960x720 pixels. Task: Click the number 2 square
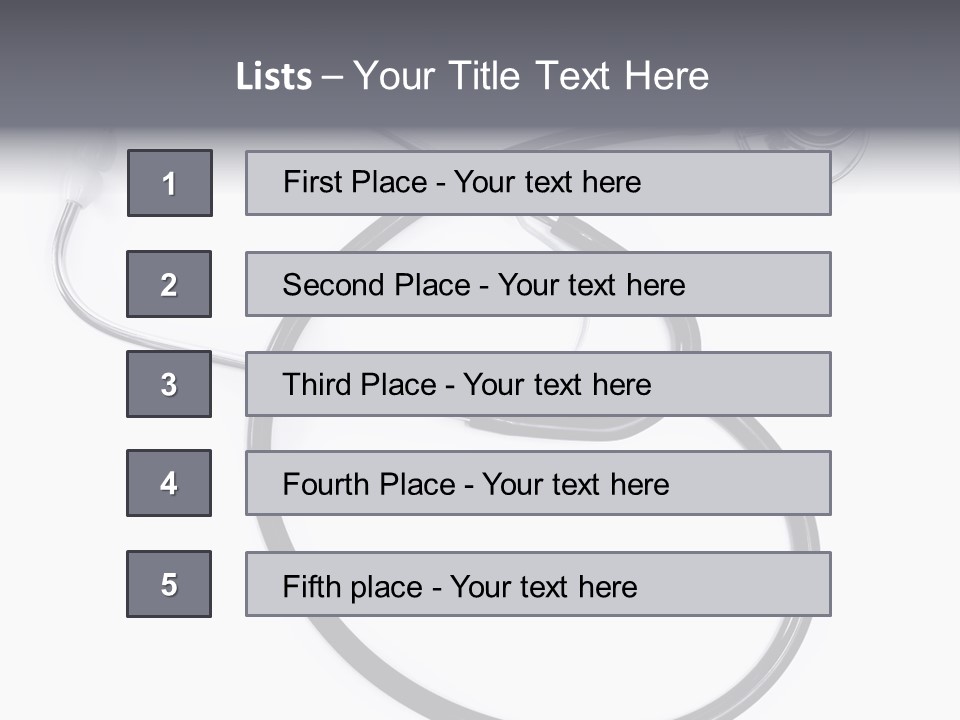point(169,284)
